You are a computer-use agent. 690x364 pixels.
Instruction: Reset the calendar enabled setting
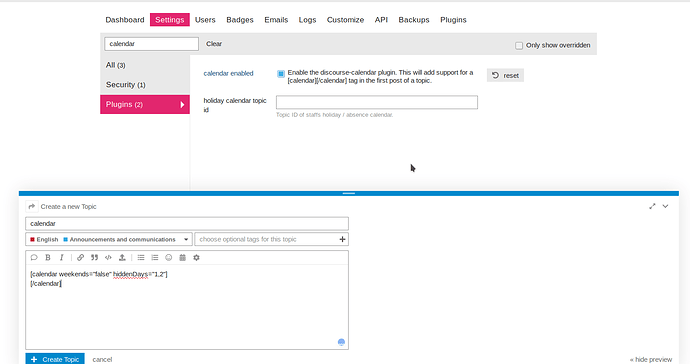tap(505, 75)
